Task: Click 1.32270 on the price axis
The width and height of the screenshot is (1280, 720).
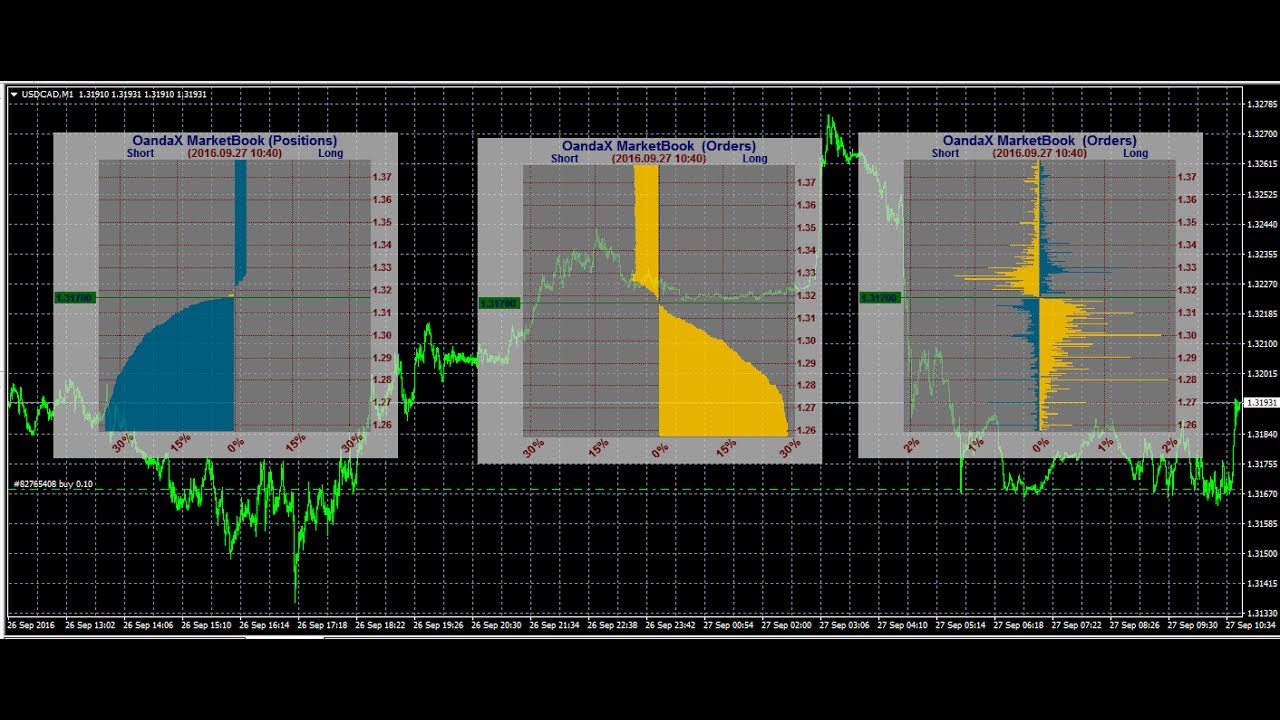Action: pyautogui.click(x=1261, y=284)
